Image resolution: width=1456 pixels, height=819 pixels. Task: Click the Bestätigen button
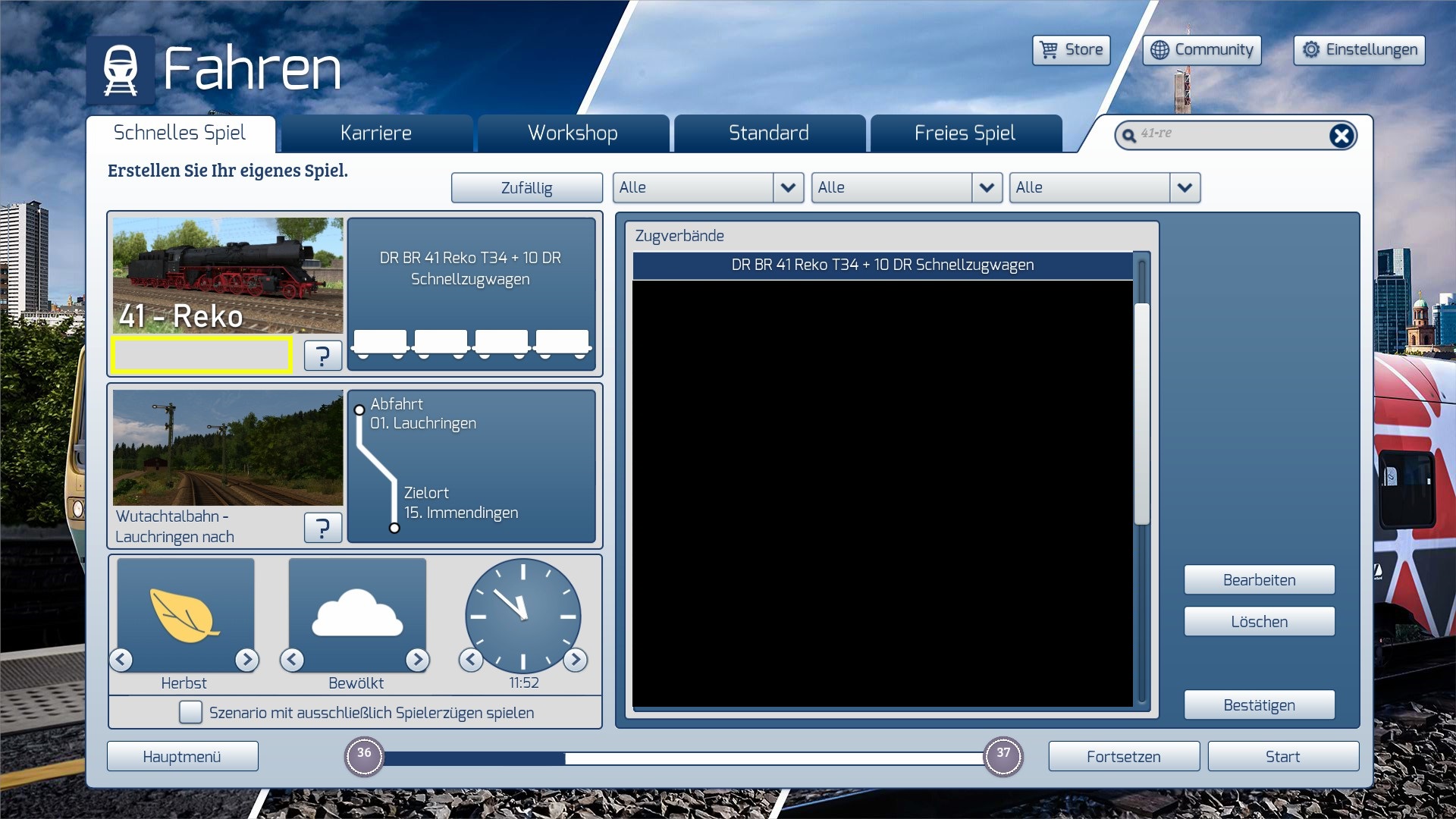(x=1259, y=705)
